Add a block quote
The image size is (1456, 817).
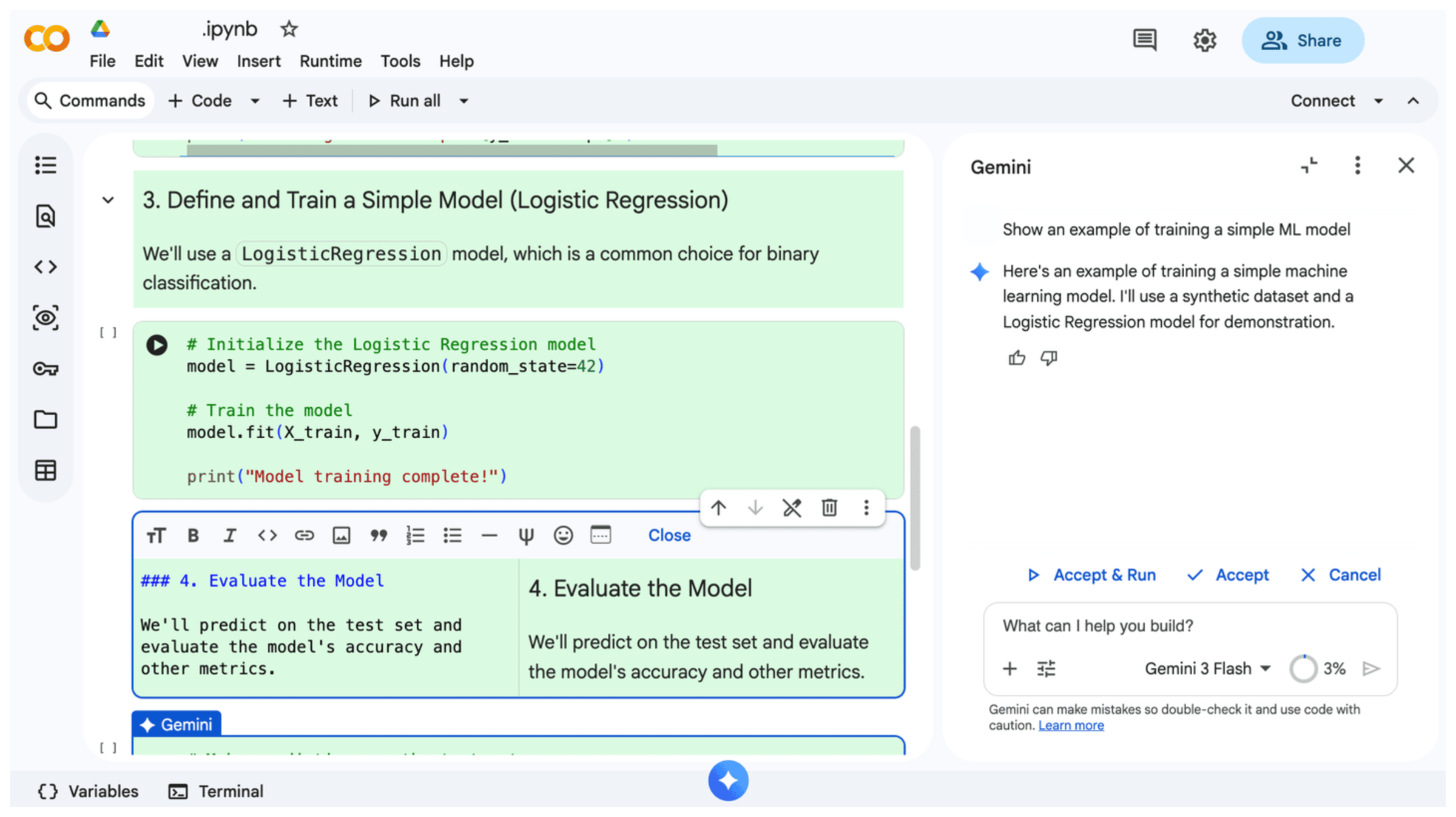coord(379,535)
